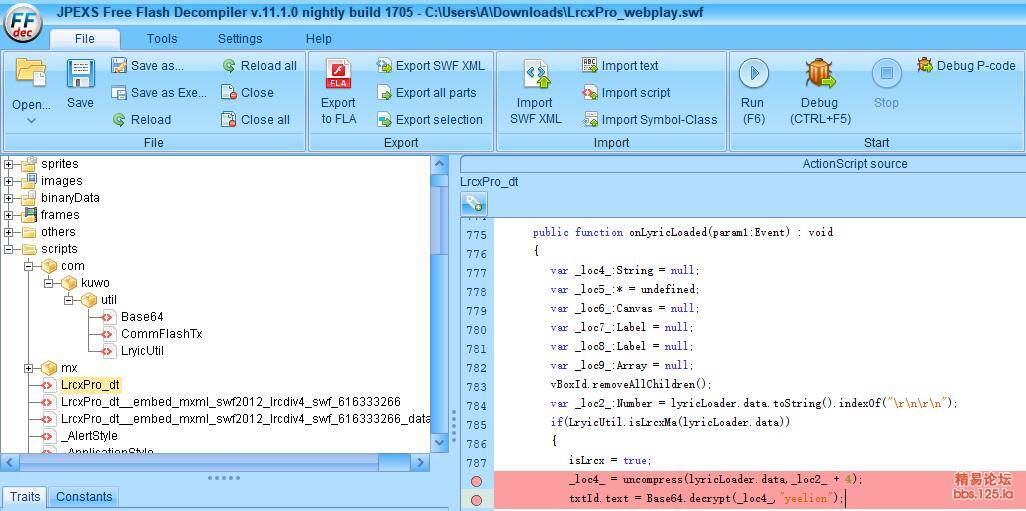Open the File ribbon tab
Image resolution: width=1026 pixels, height=511 pixels.
(x=84, y=39)
